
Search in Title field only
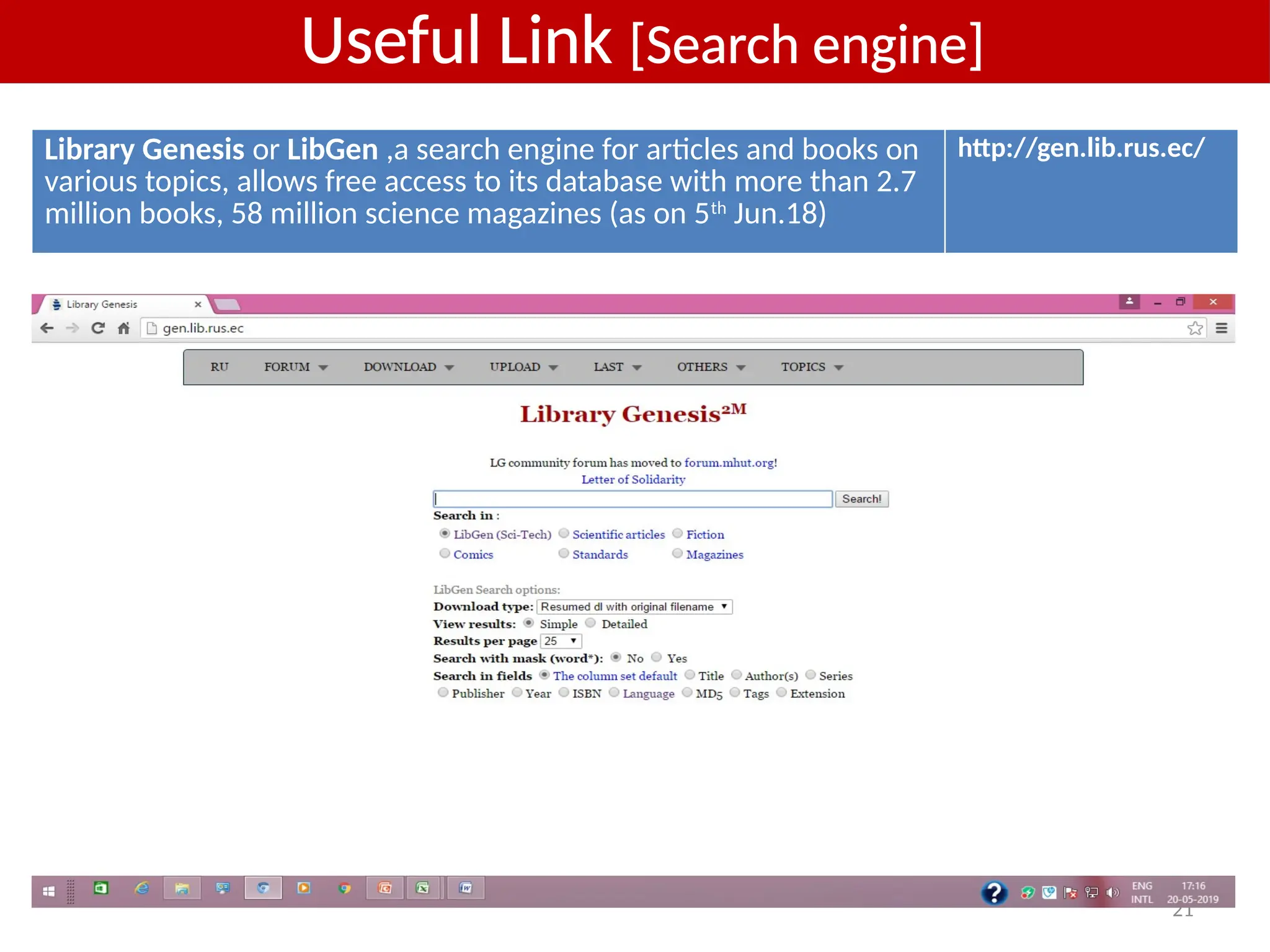690,675
